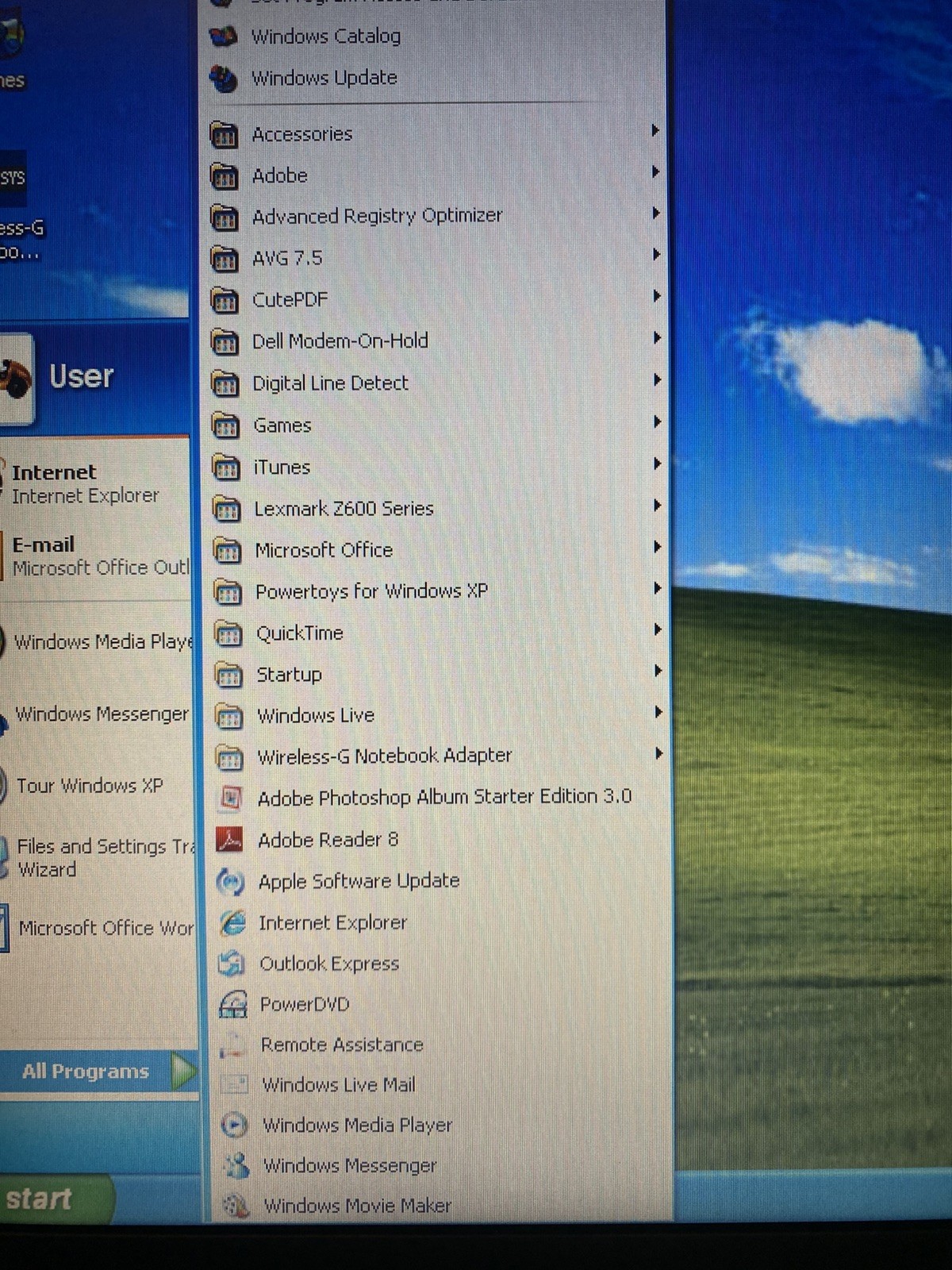Click the 'PowerDVD' label

pyautogui.click(x=305, y=1004)
